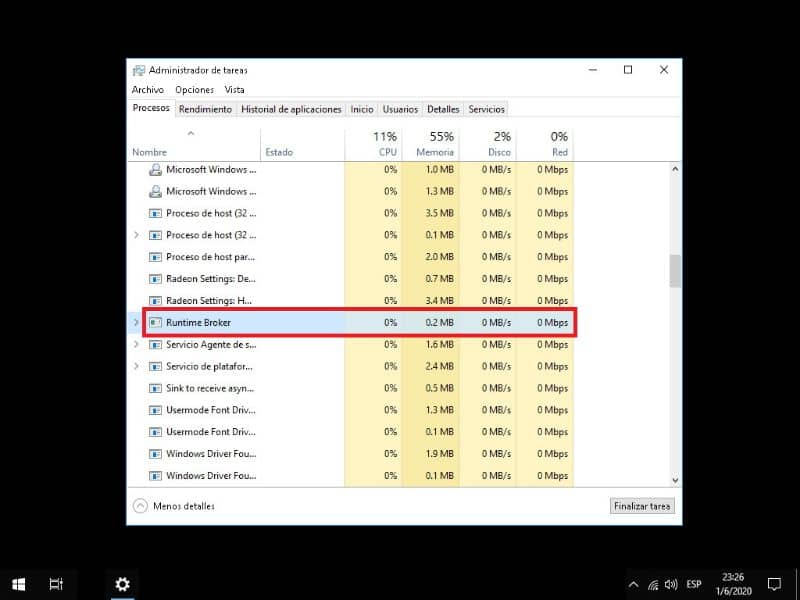Image resolution: width=800 pixels, height=600 pixels.
Task: Expand the second Proceso de host (32 row
Action: coord(136,235)
